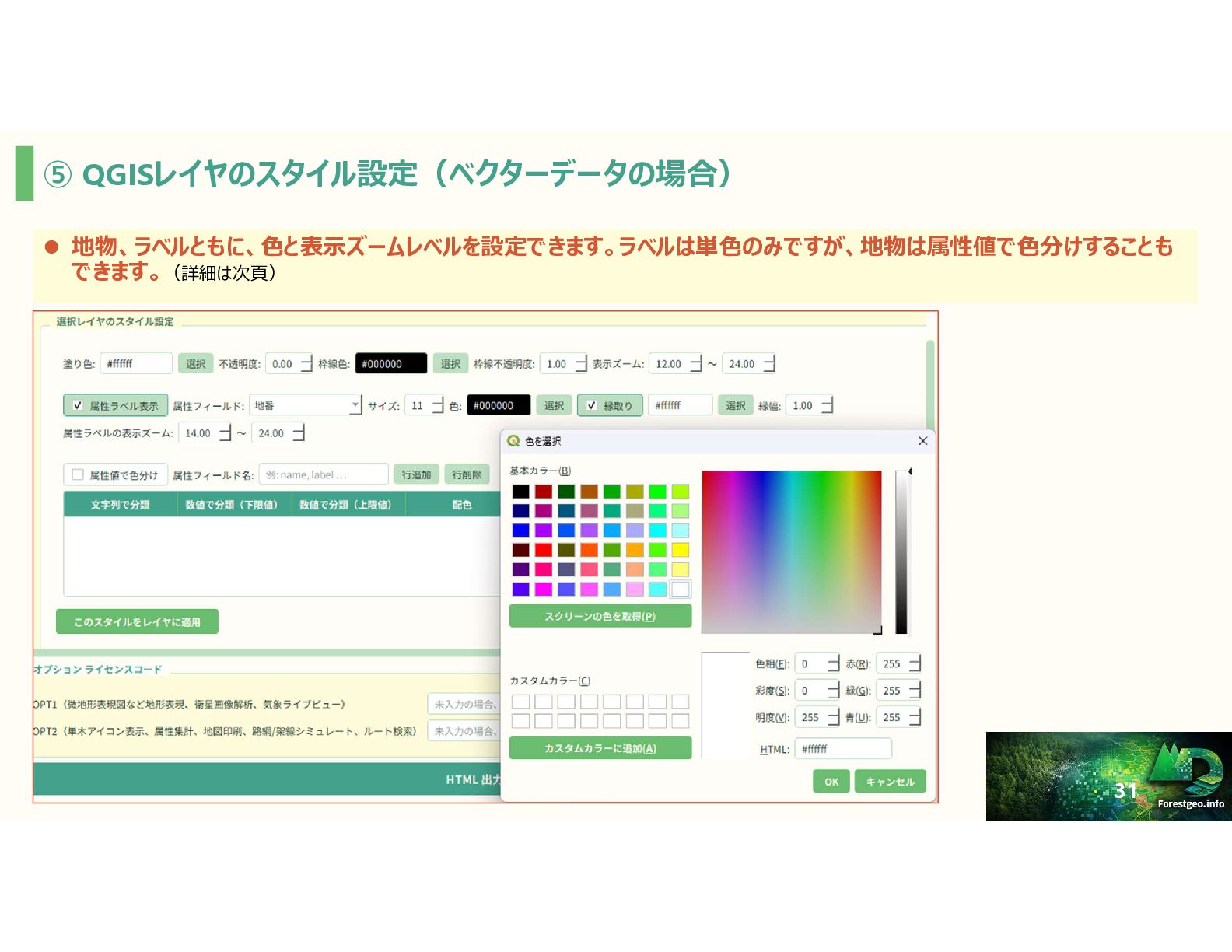1232x952 pixels.
Task: Toggle the 属性ラベル表示 checkbox
Action: click(x=78, y=405)
